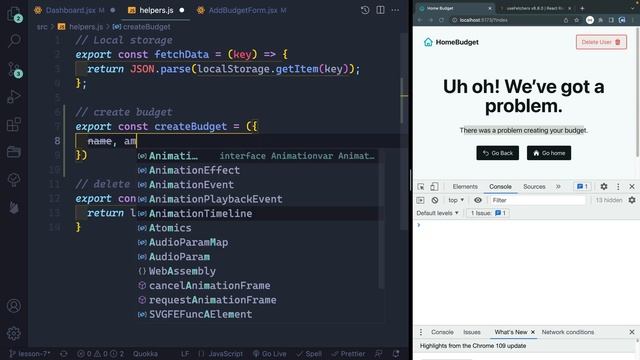Click the Go Back button
This screenshot has width=640, height=360.
click(x=498, y=153)
